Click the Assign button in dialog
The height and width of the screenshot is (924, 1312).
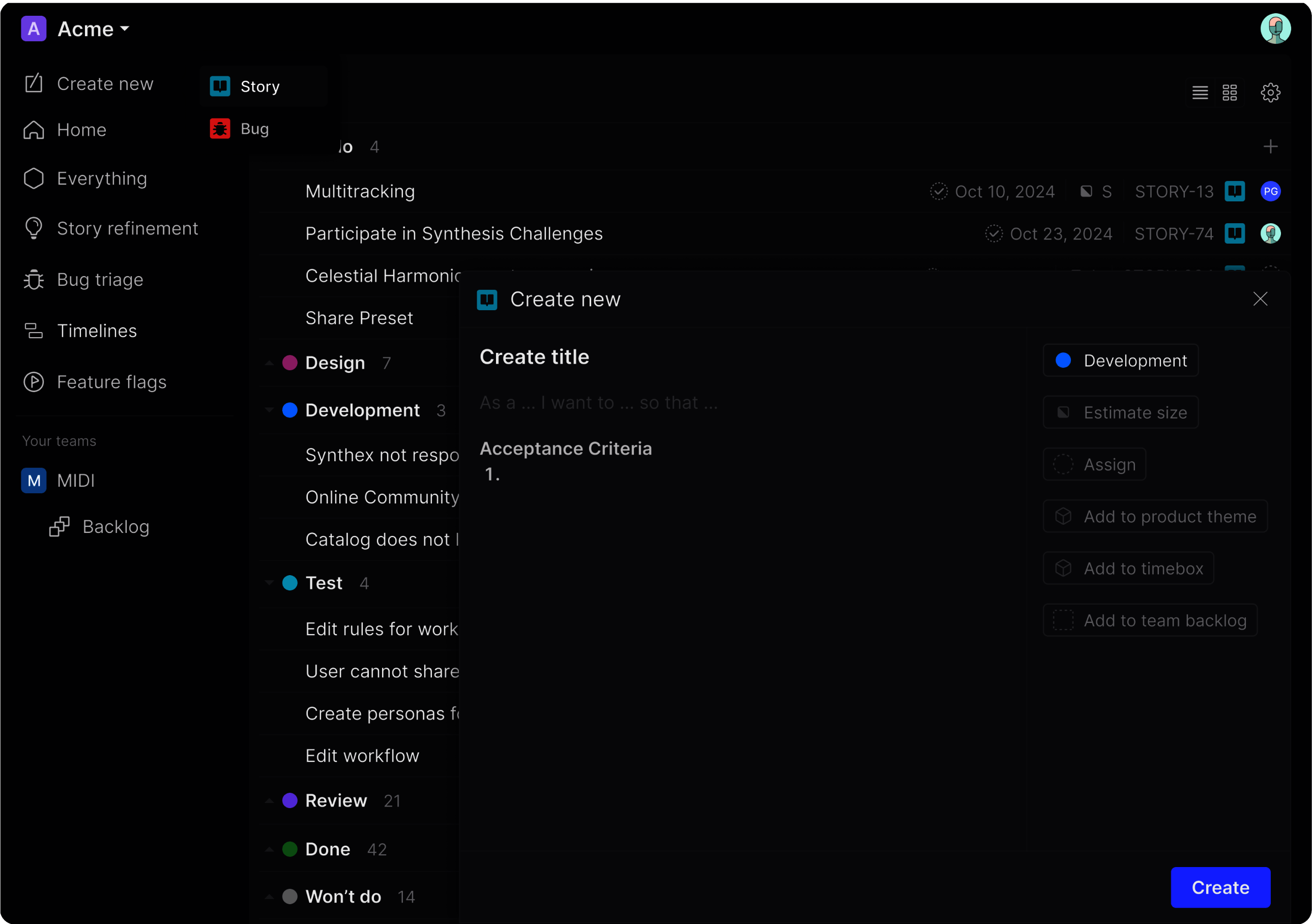pyautogui.click(x=1094, y=464)
